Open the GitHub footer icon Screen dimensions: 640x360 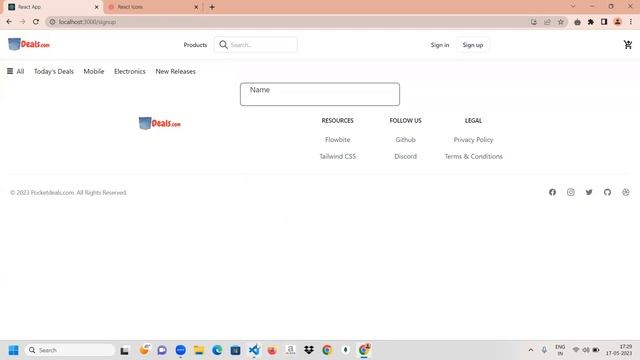(607, 192)
